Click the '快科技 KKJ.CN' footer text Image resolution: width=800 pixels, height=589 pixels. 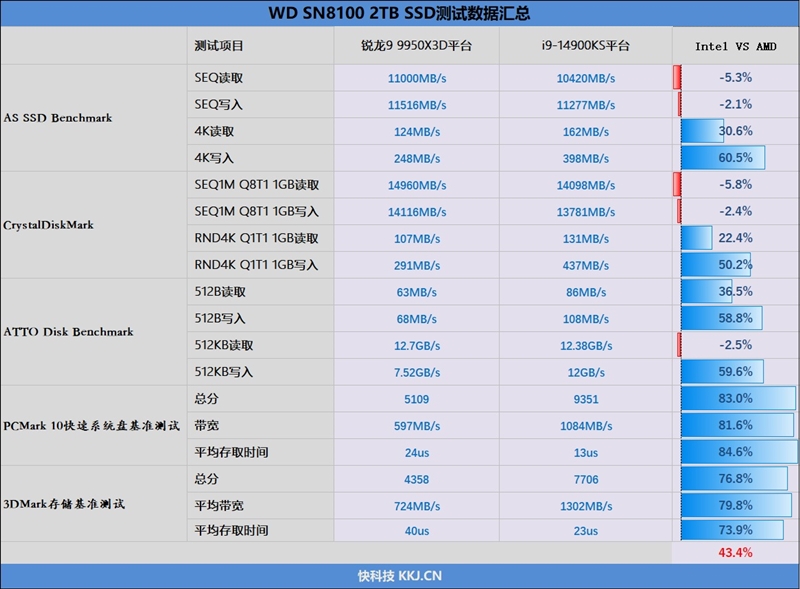coord(399,576)
